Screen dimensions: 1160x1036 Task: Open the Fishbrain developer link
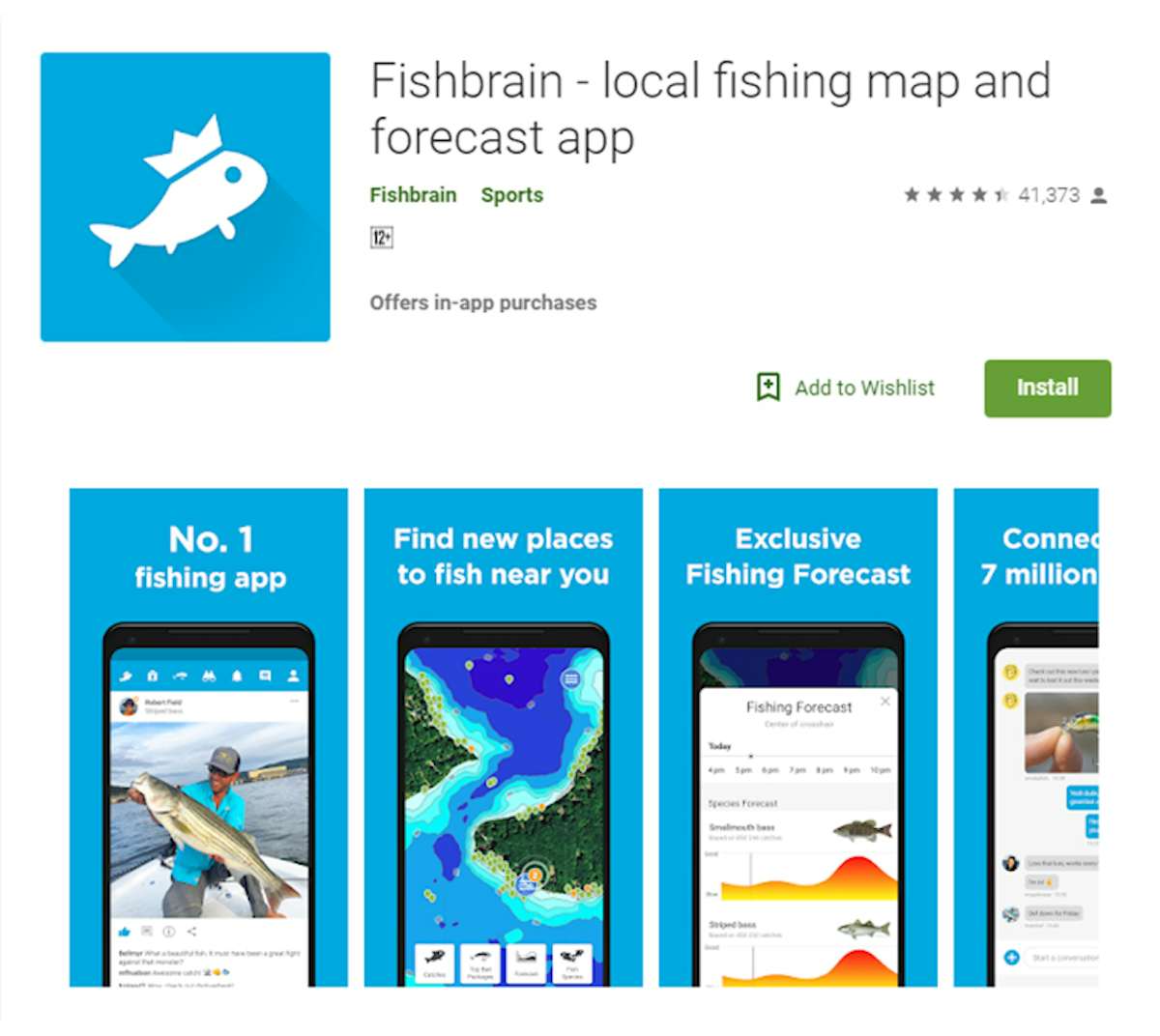[x=413, y=195]
